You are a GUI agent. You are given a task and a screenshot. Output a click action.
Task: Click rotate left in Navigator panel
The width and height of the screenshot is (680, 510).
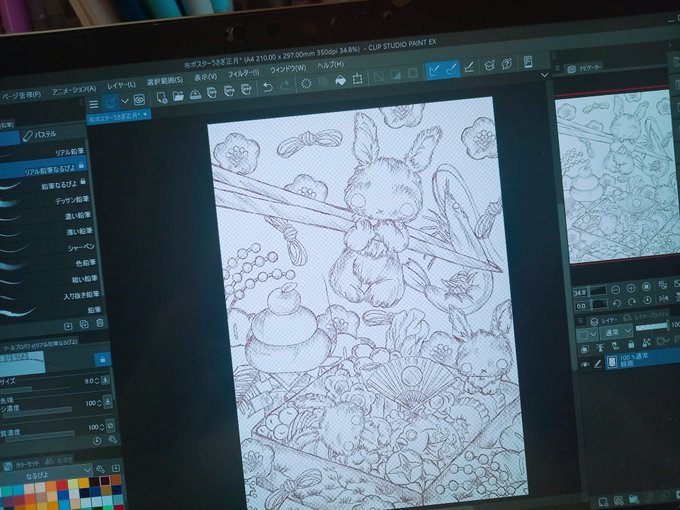click(617, 303)
